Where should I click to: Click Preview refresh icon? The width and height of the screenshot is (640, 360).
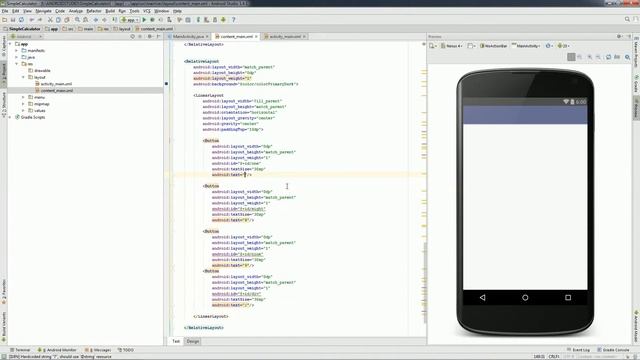pyautogui.click(x=609, y=57)
